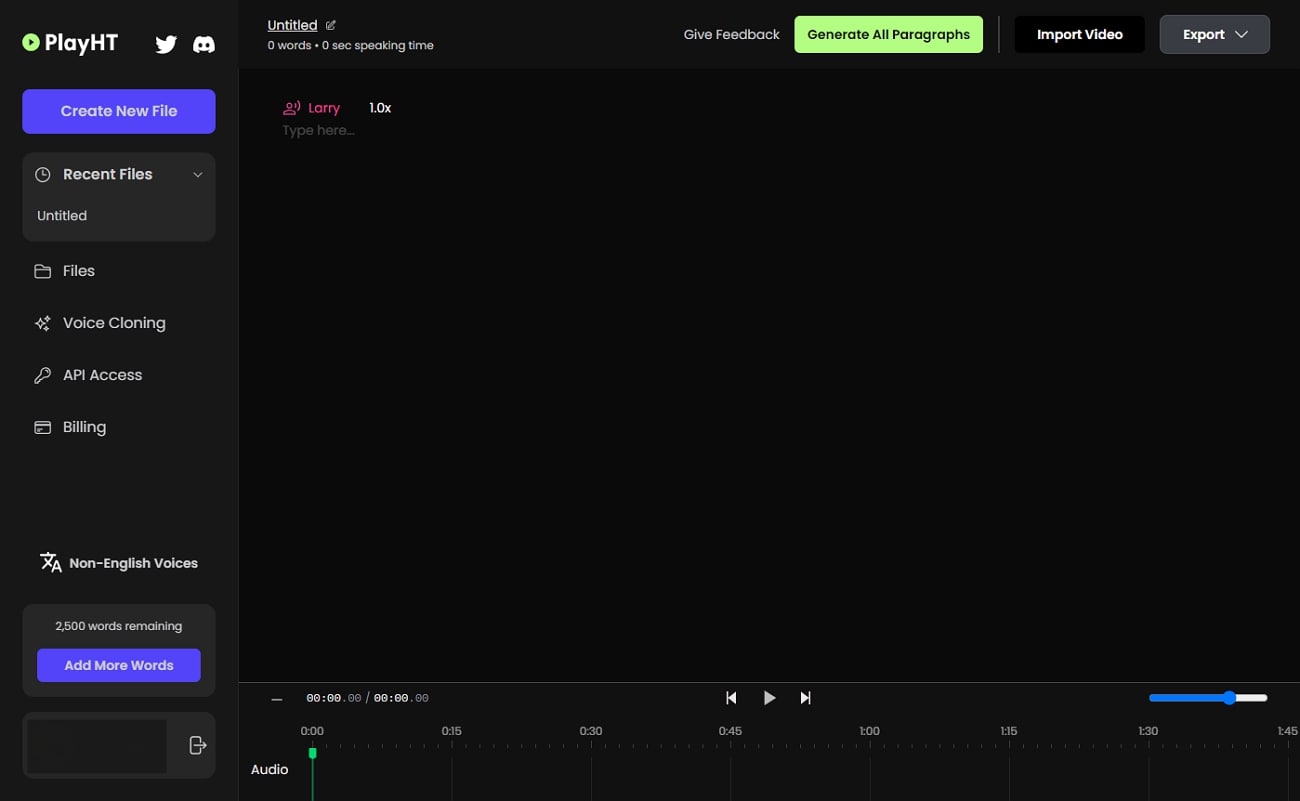Click the 00:00.00 current time readout

(x=333, y=698)
